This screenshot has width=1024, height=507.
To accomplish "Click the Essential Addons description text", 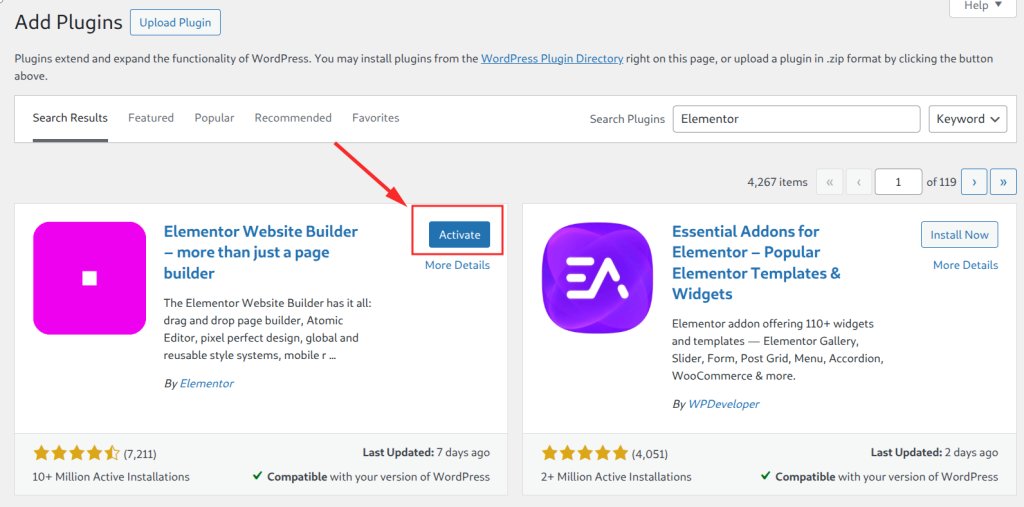I will tap(777, 350).
